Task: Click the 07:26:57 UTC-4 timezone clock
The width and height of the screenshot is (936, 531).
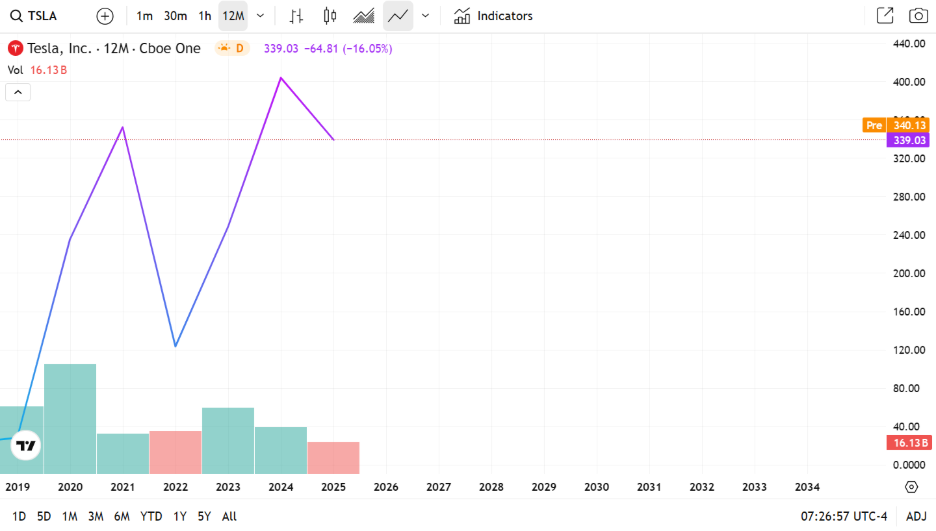Action: coord(843,517)
